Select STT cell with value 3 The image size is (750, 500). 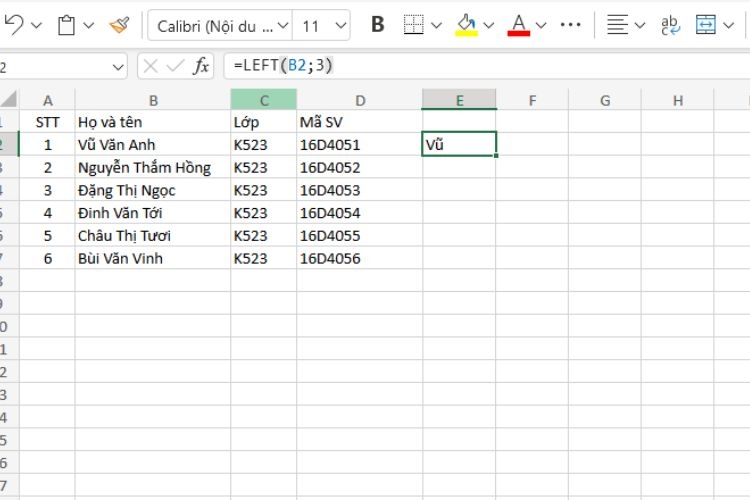[47, 190]
